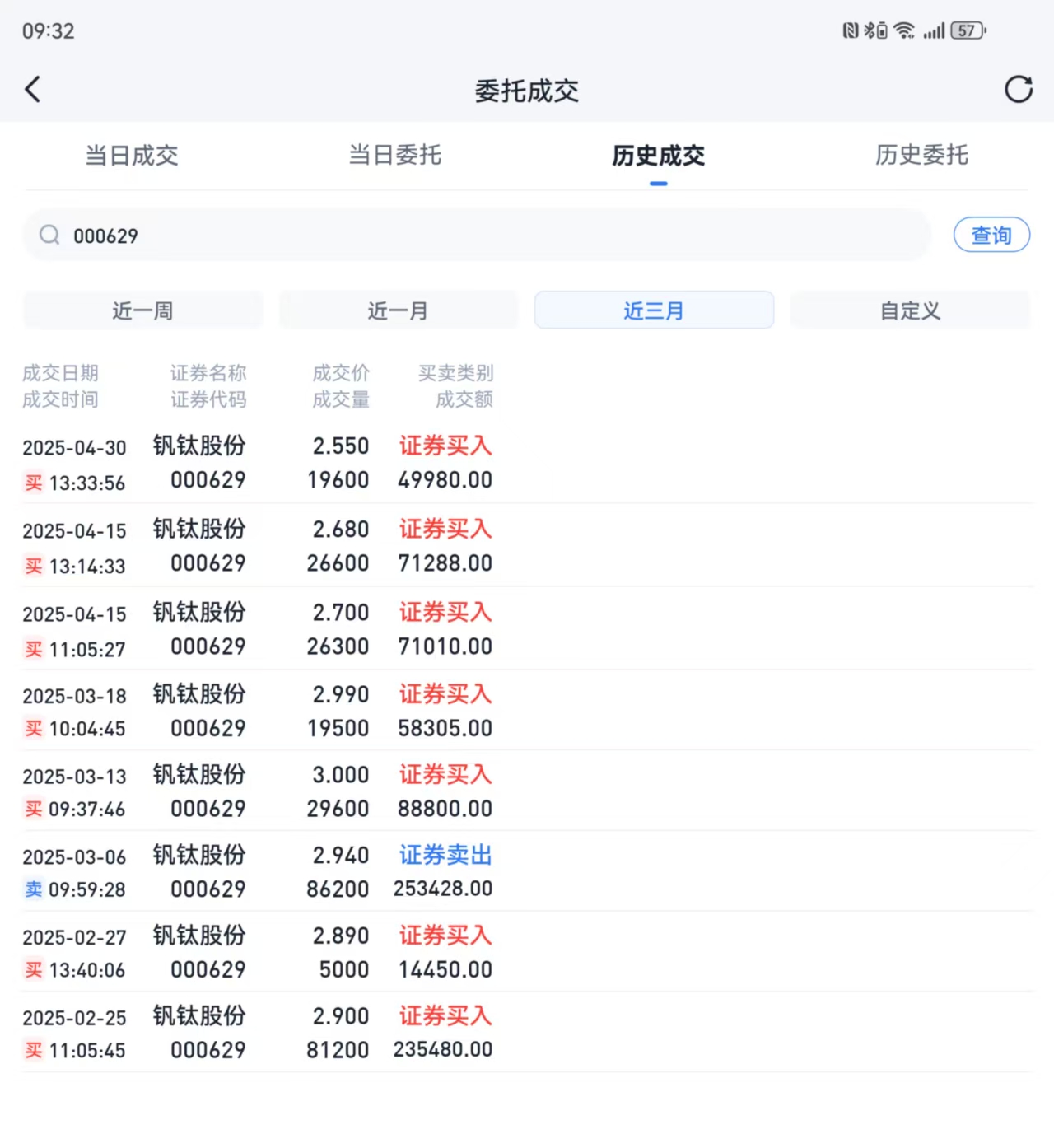This screenshot has height=1148, width=1054.
Task: Tap the 买 badge beside 13:40:06
Action: (34, 970)
